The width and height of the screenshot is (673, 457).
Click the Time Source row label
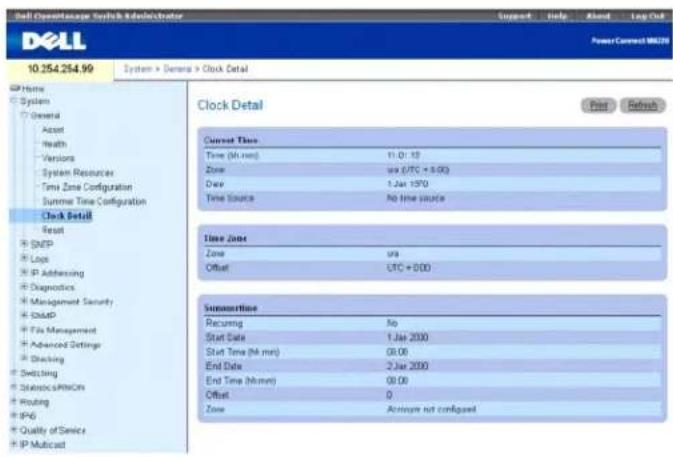click(x=230, y=198)
